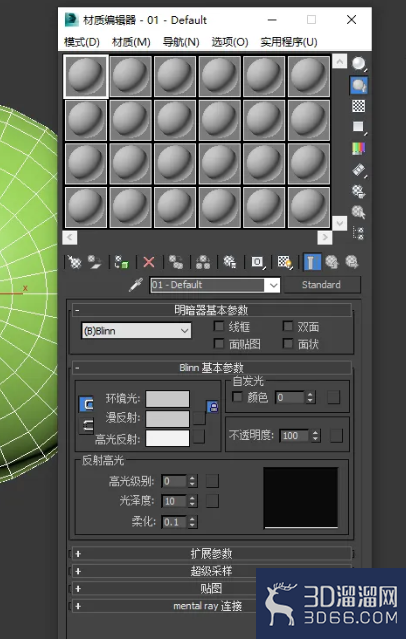Click the 漫反射 color swatch
406x639 pixels.
coord(168,419)
